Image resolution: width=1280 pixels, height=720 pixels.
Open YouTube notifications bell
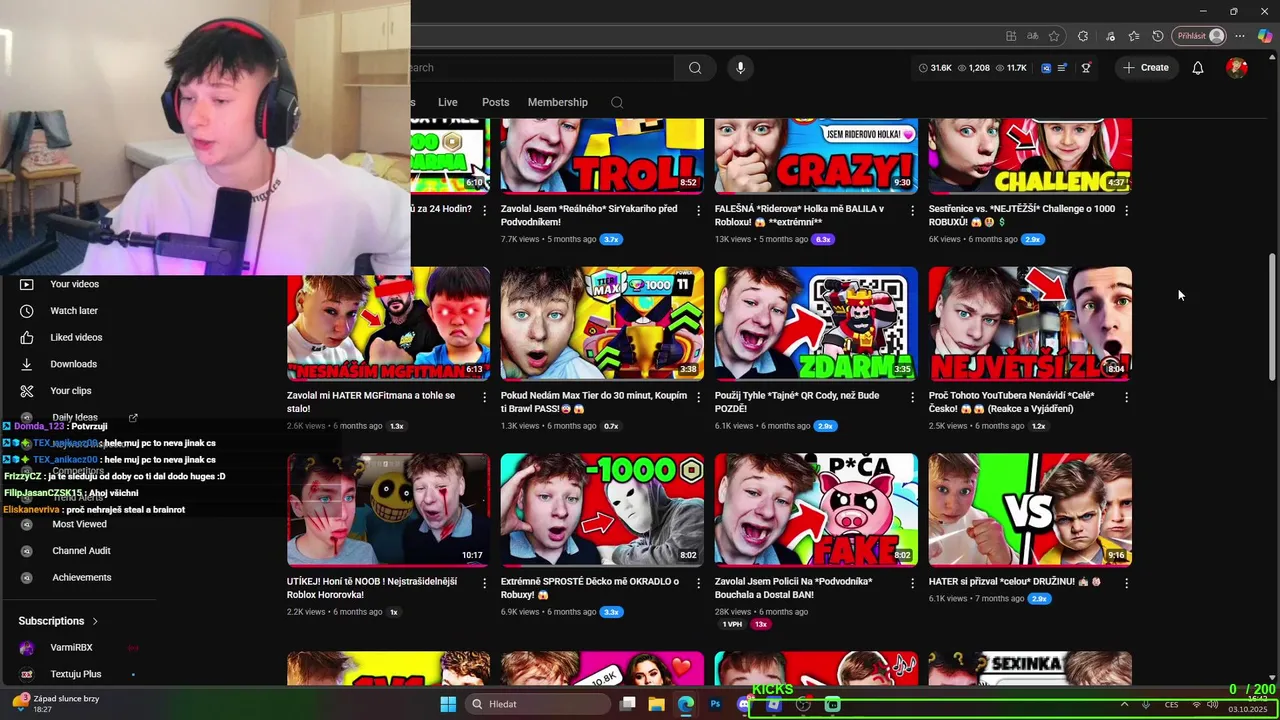click(x=1197, y=68)
